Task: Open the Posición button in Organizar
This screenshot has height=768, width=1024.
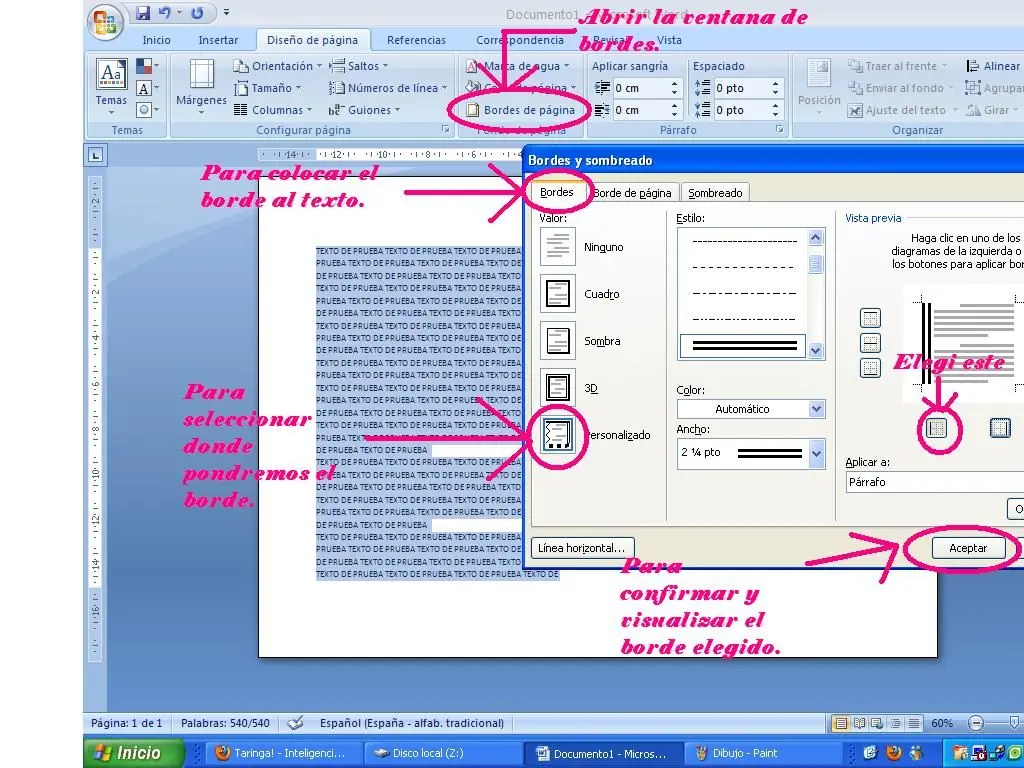Action: (x=819, y=87)
